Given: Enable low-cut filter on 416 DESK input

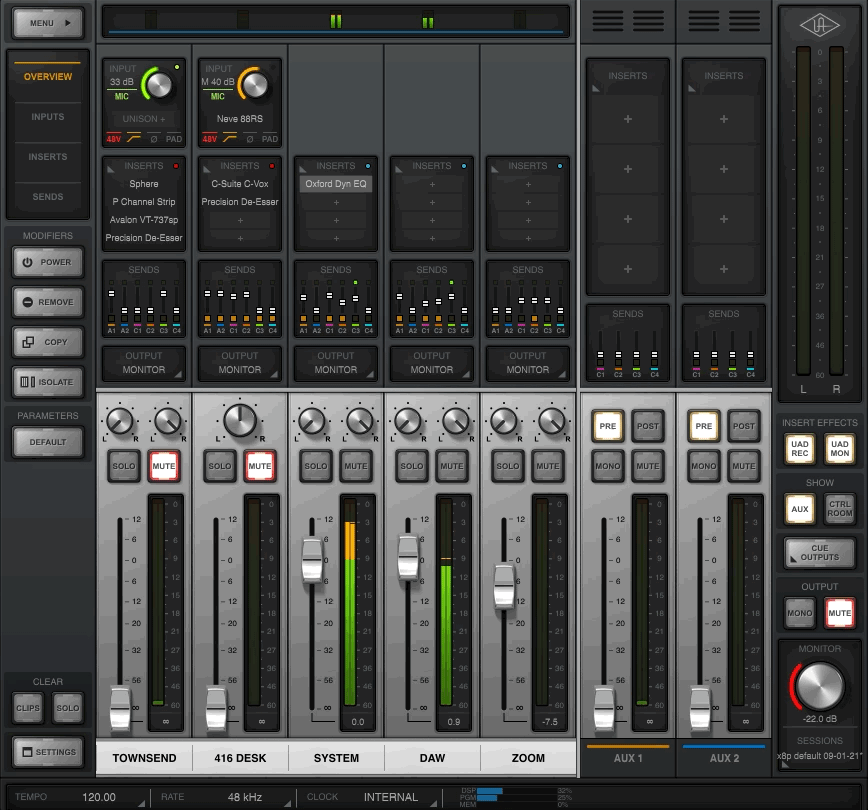Looking at the screenshot, I should click(x=229, y=139).
